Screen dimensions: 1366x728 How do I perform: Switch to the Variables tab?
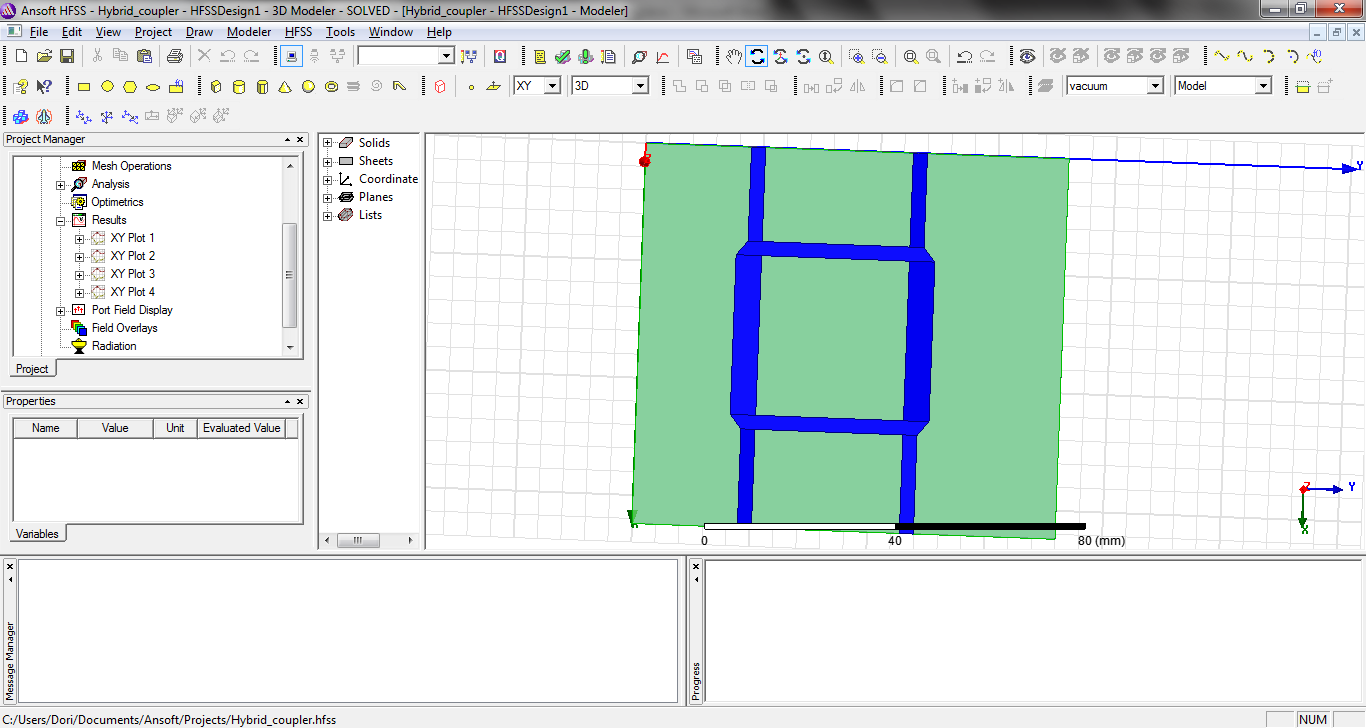(x=37, y=534)
